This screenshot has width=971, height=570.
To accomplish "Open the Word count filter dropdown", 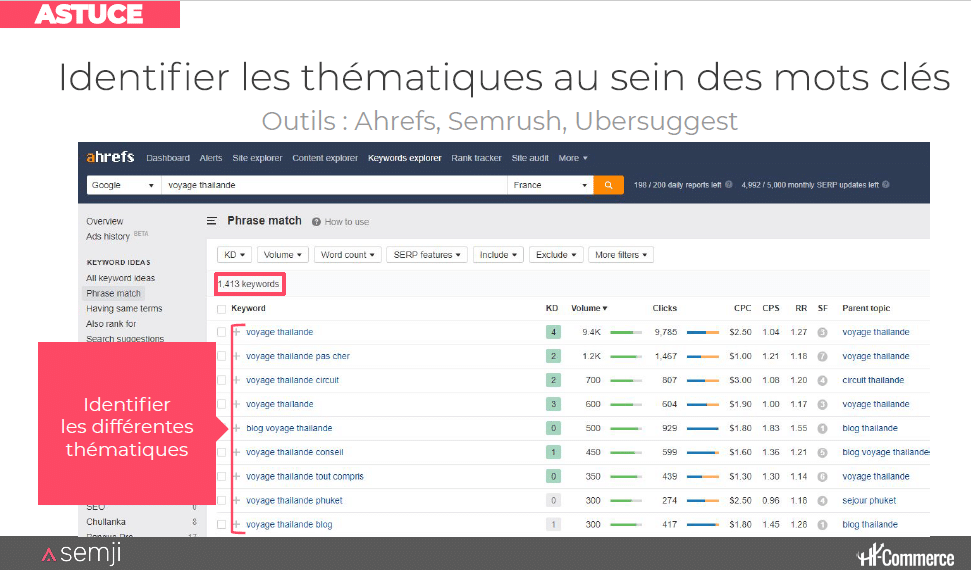I will pyautogui.click(x=347, y=255).
